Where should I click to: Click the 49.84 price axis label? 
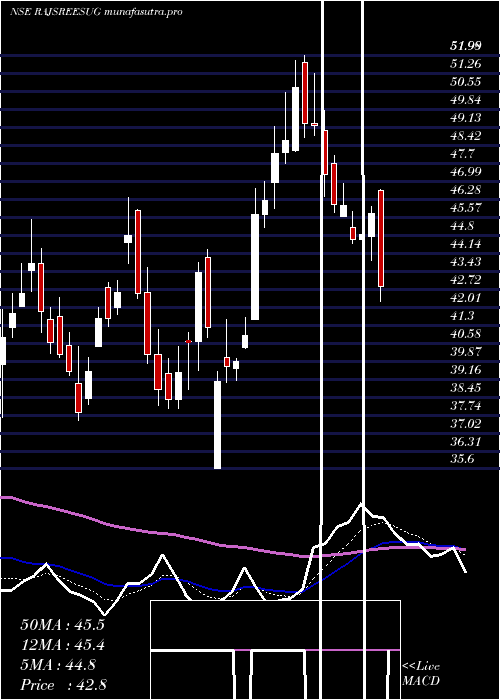[466, 100]
